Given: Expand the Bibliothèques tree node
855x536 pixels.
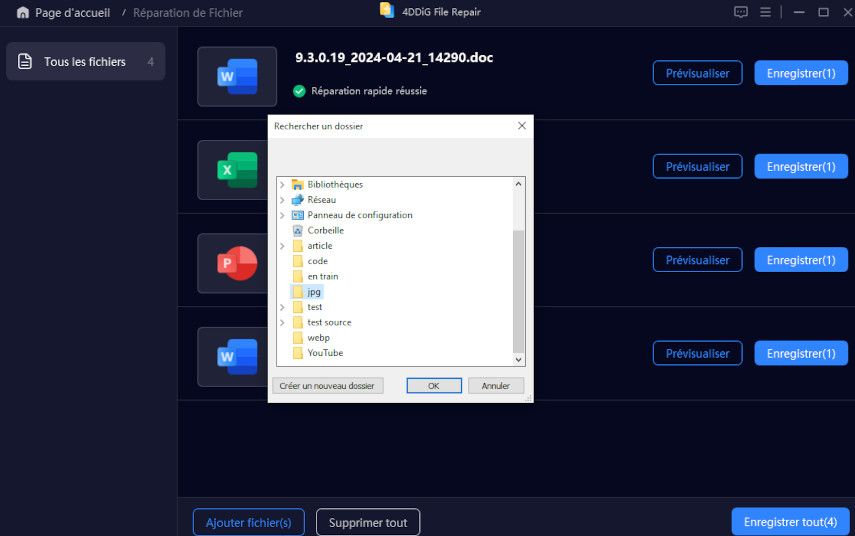Looking at the screenshot, I should (x=282, y=185).
